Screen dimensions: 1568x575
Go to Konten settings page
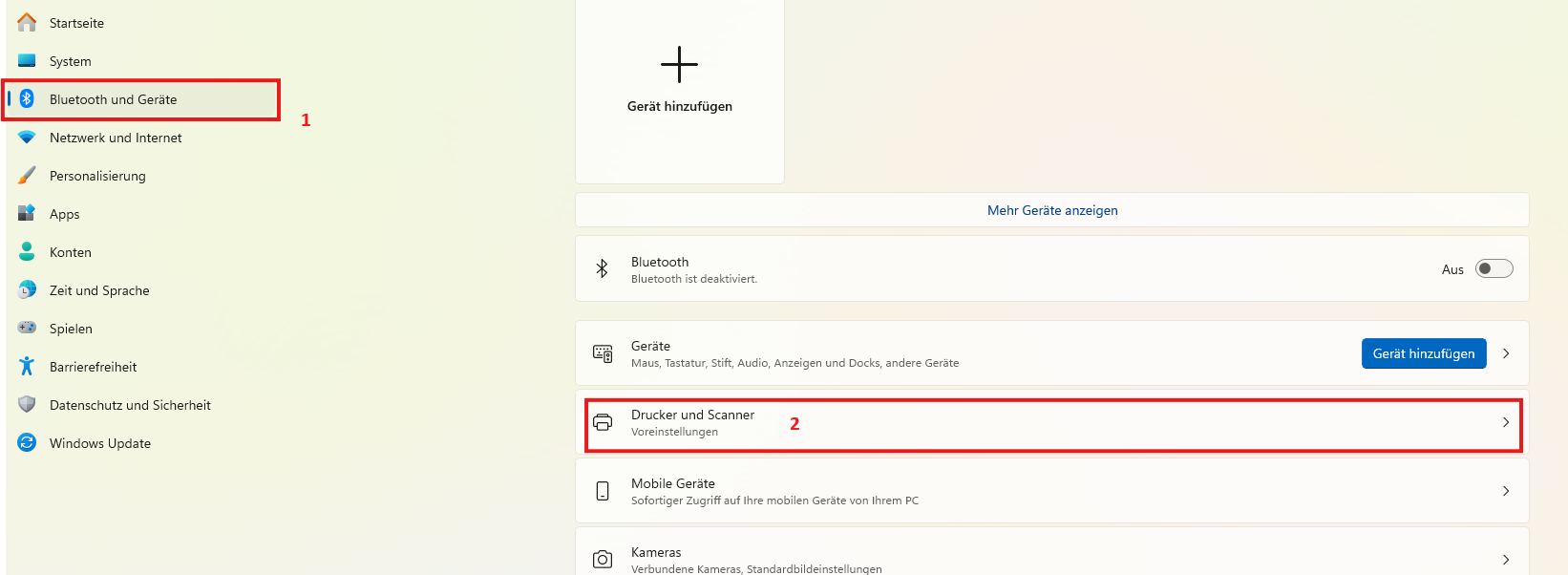tap(71, 252)
